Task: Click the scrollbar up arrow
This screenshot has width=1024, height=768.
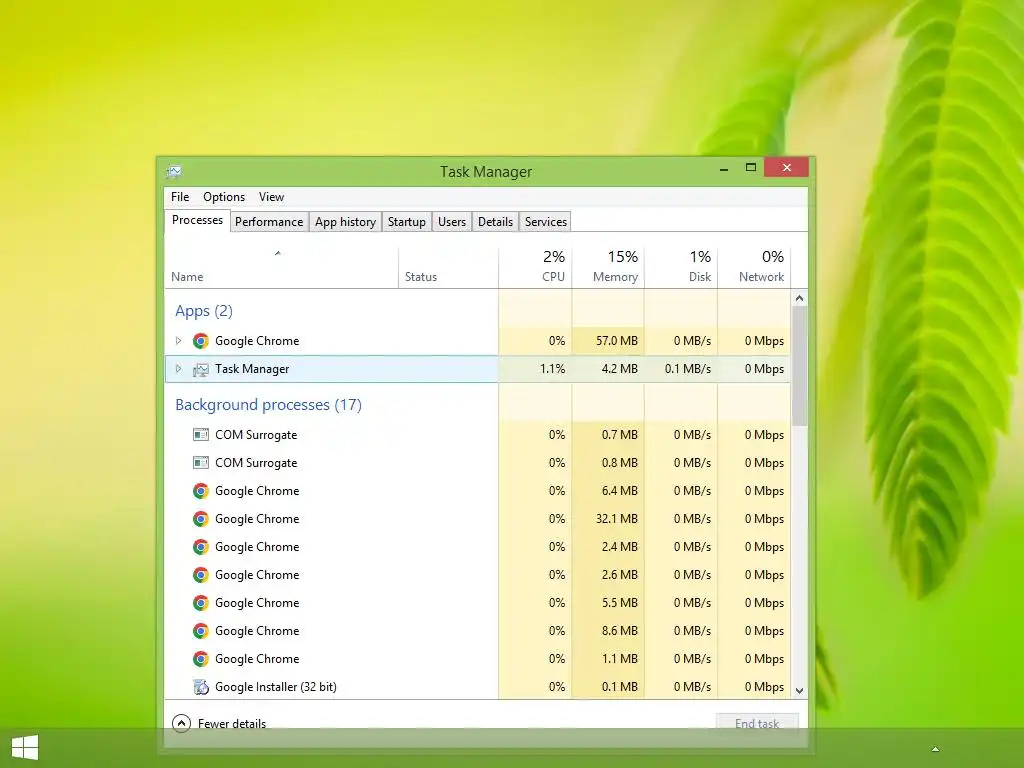Action: point(799,298)
